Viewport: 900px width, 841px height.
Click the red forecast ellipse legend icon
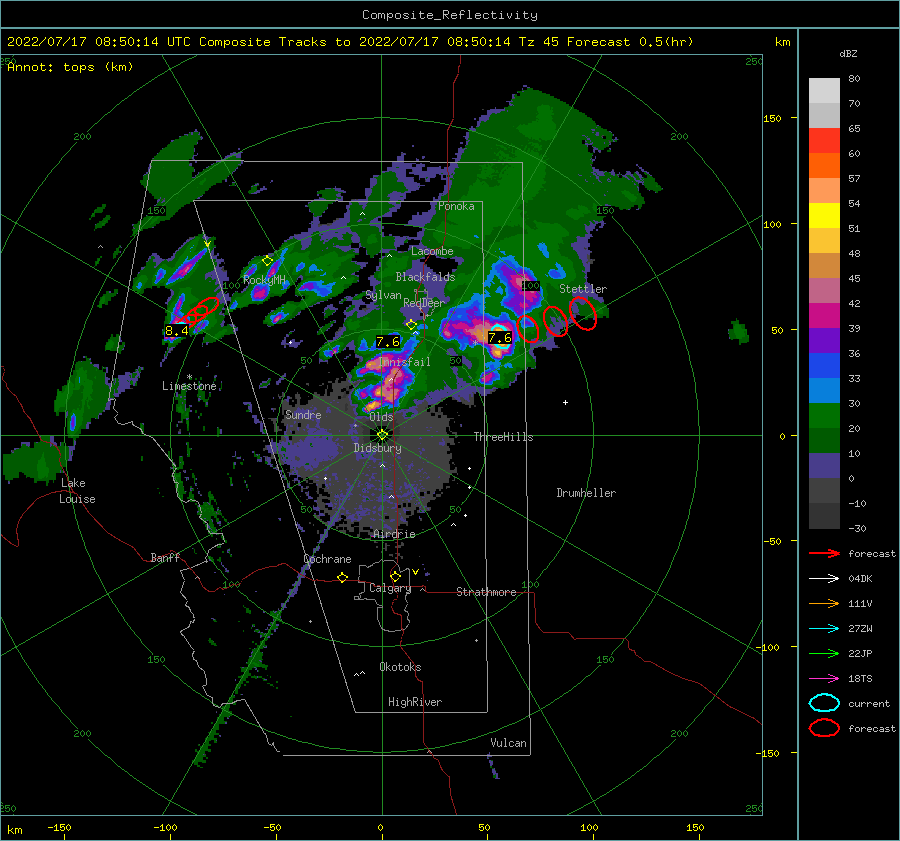point(824,728)
